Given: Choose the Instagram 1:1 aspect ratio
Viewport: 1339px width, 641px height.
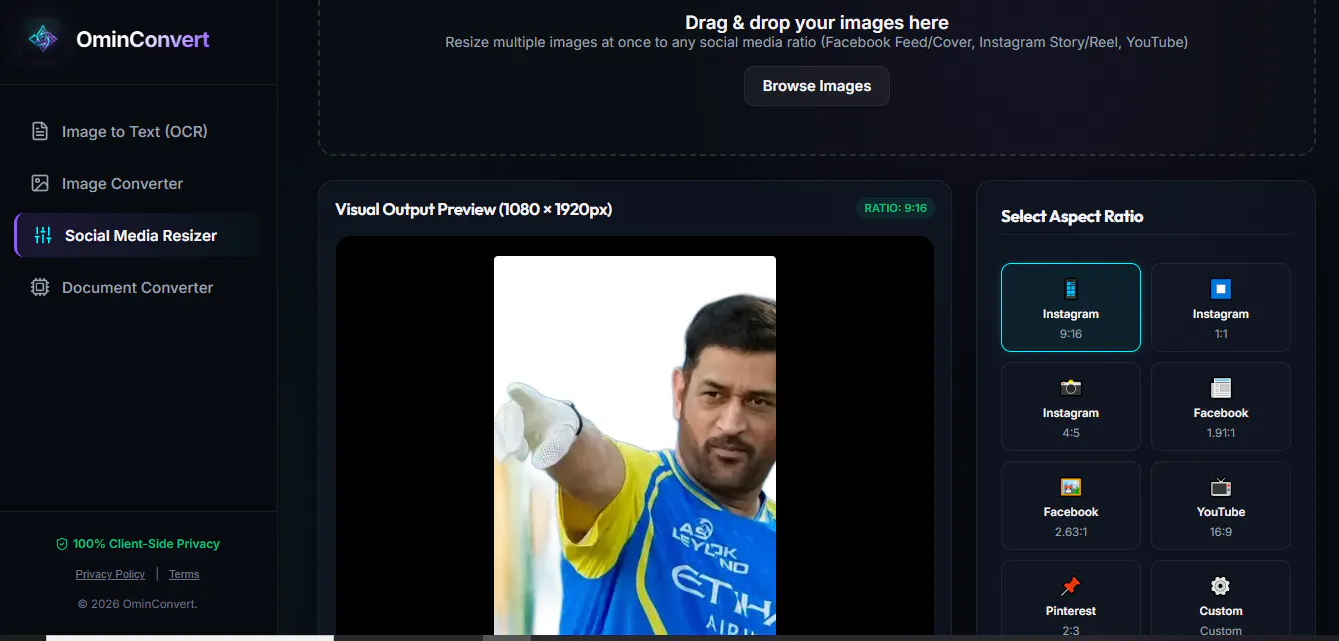Looking at the screenshot, I should pos(1221,308).
